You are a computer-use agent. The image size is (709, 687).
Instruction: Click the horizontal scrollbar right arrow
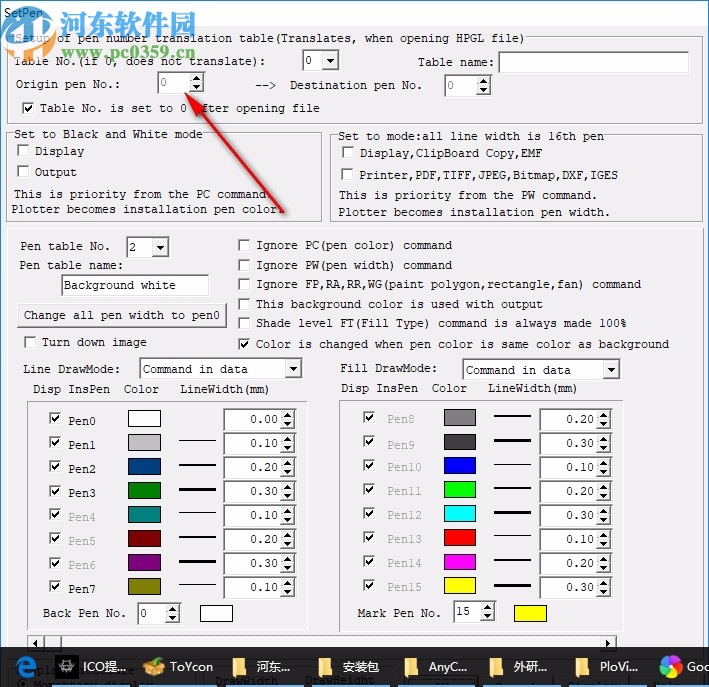click(x=608, y=643)
